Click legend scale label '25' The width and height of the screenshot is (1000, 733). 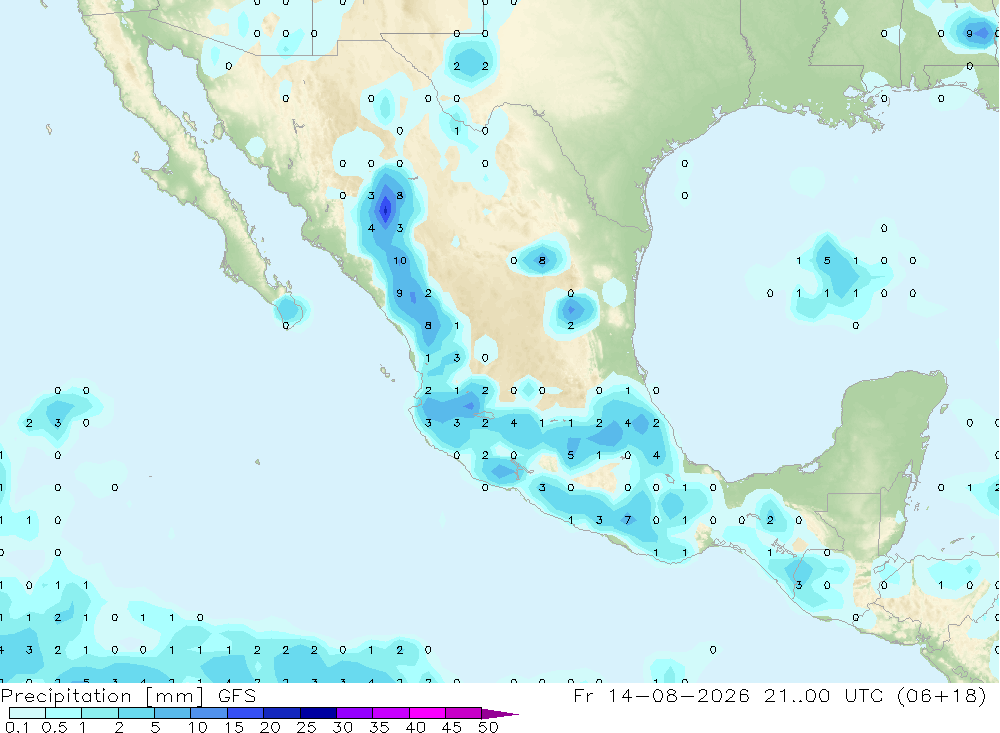point(306,727)
